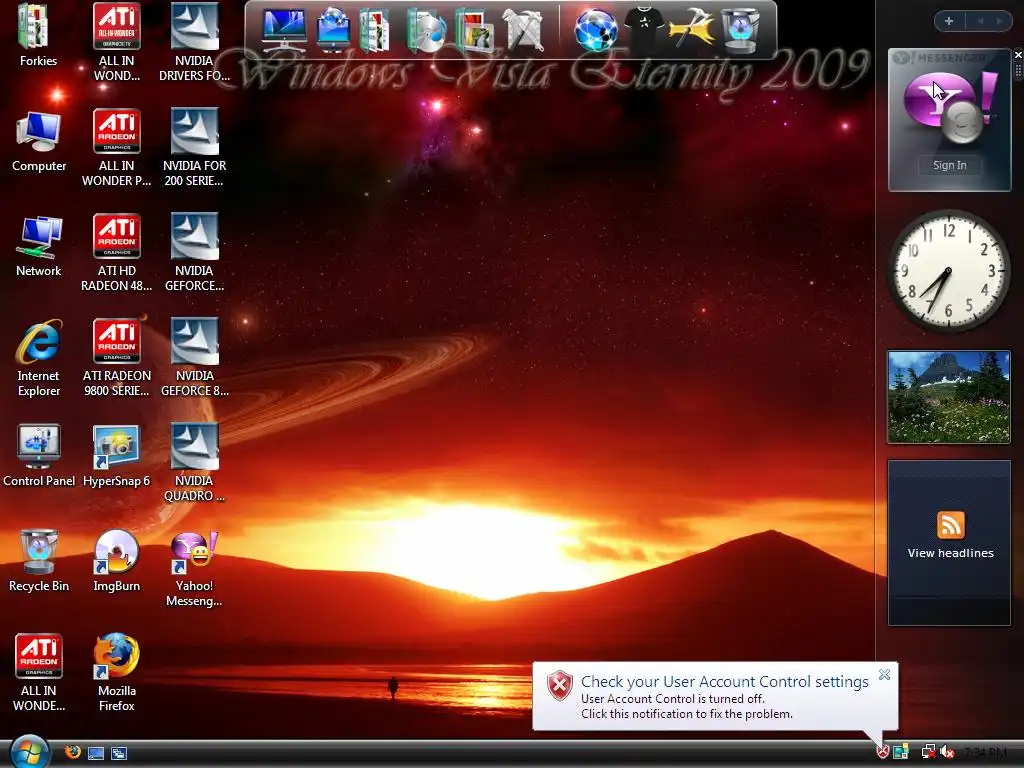Close the Yahoo Messenger sidebar gadget
This screenshot has width=1024, height=768.
(1017, 56)
